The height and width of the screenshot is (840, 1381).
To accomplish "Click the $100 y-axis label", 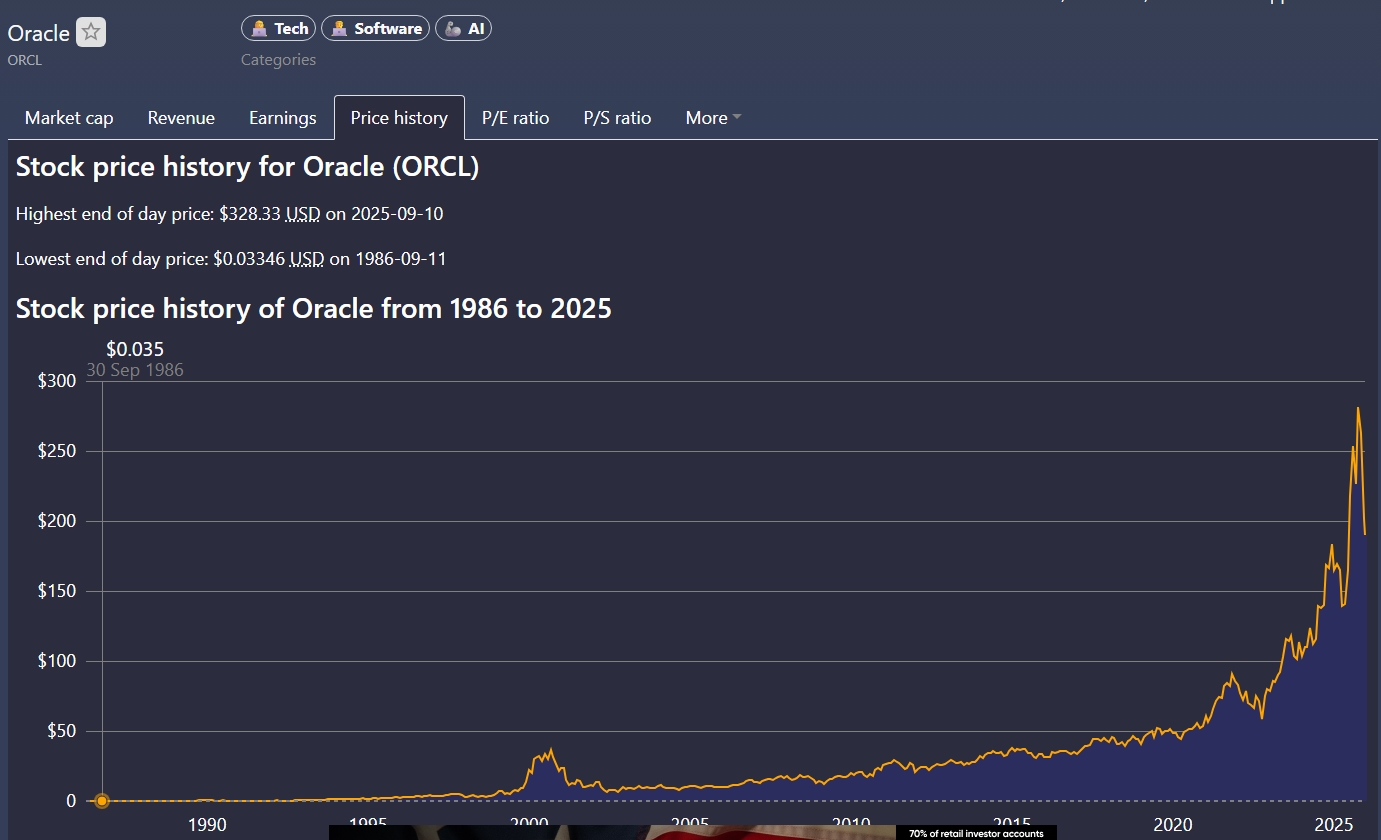I will click(57, 661).
